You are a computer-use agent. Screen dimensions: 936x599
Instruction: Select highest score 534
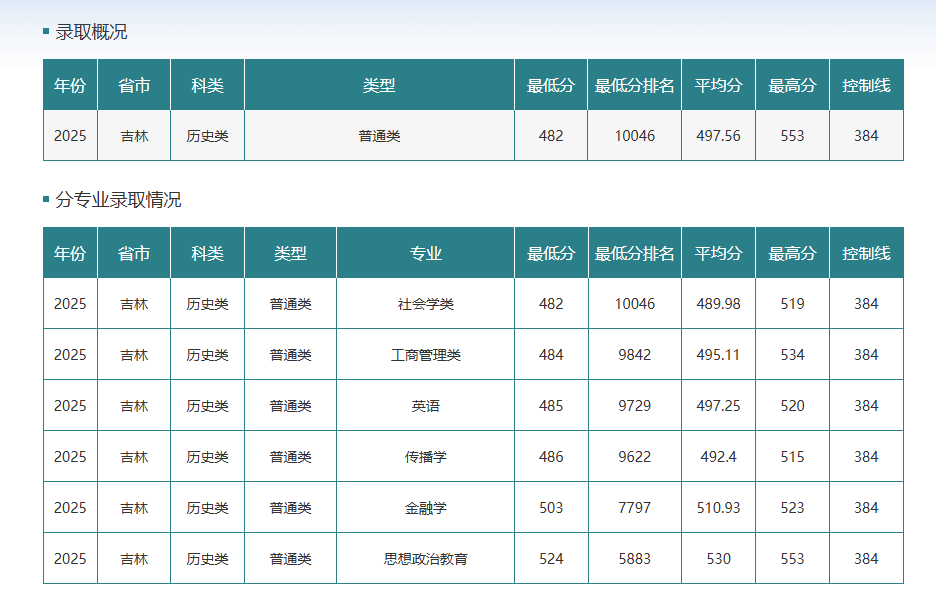(x=792, y=355)
